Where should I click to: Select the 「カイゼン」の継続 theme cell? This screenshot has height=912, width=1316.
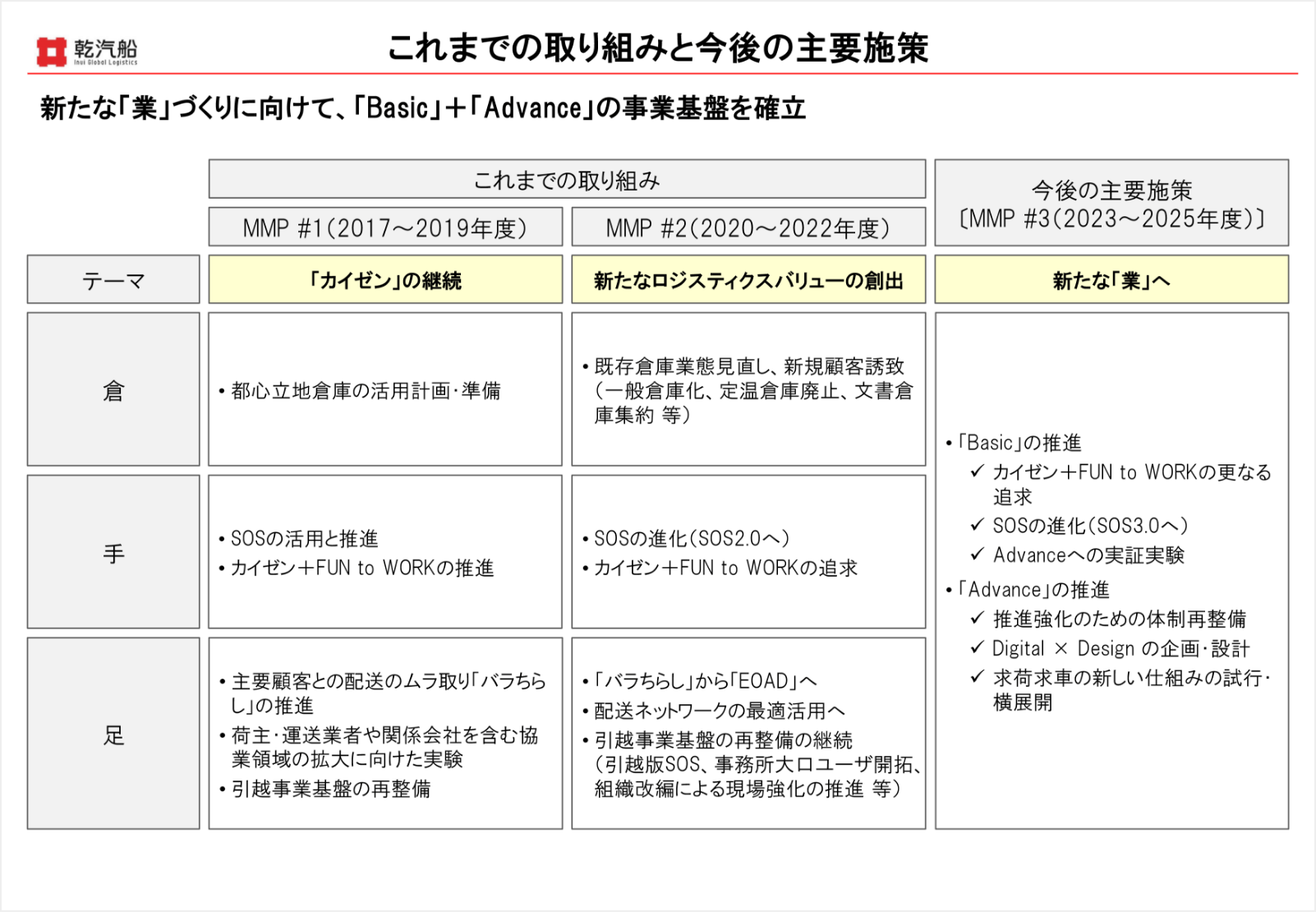(x=385, y=279)
